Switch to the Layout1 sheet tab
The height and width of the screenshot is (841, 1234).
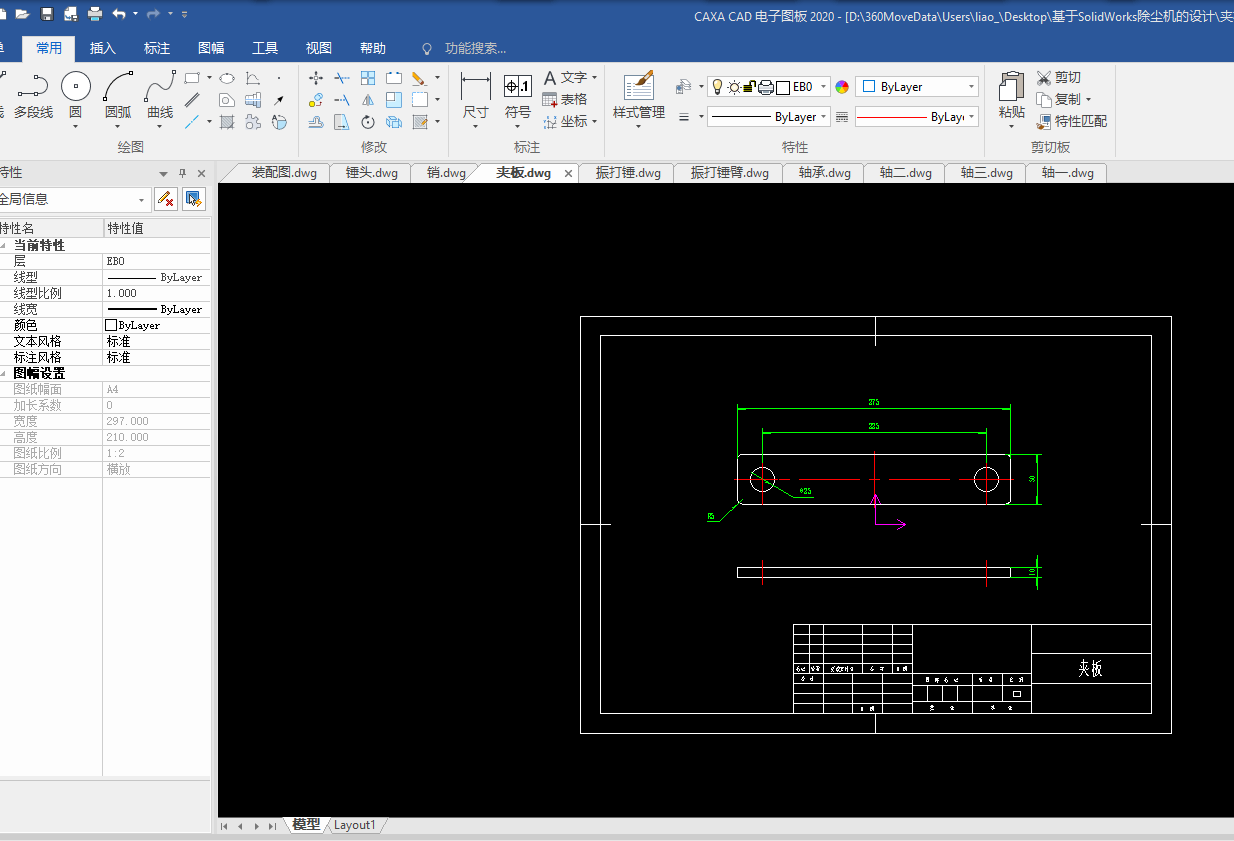[x=354, y=825]
